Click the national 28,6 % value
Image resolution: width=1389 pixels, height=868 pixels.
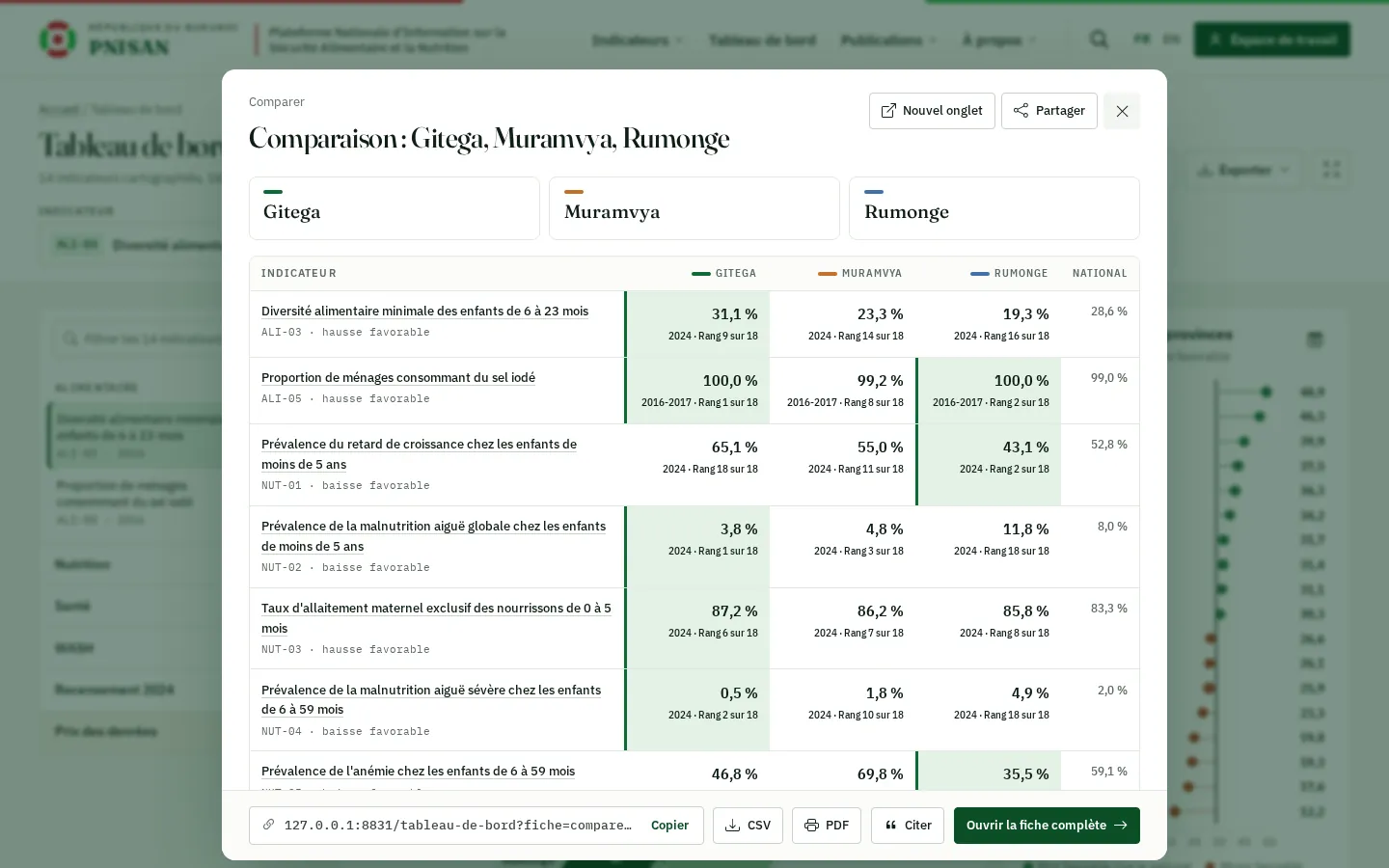(x=1109, y=312)
